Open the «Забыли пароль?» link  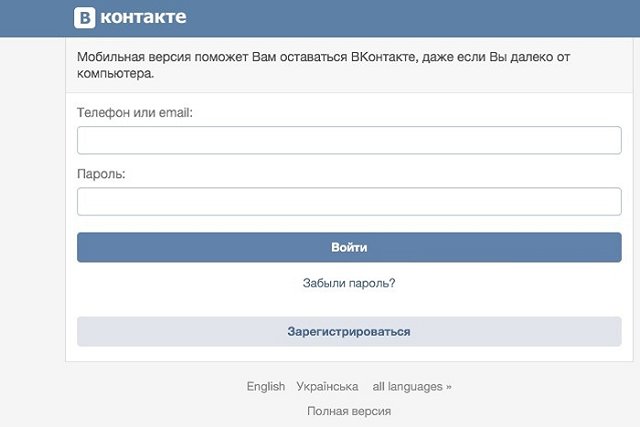tap(349, 283)
